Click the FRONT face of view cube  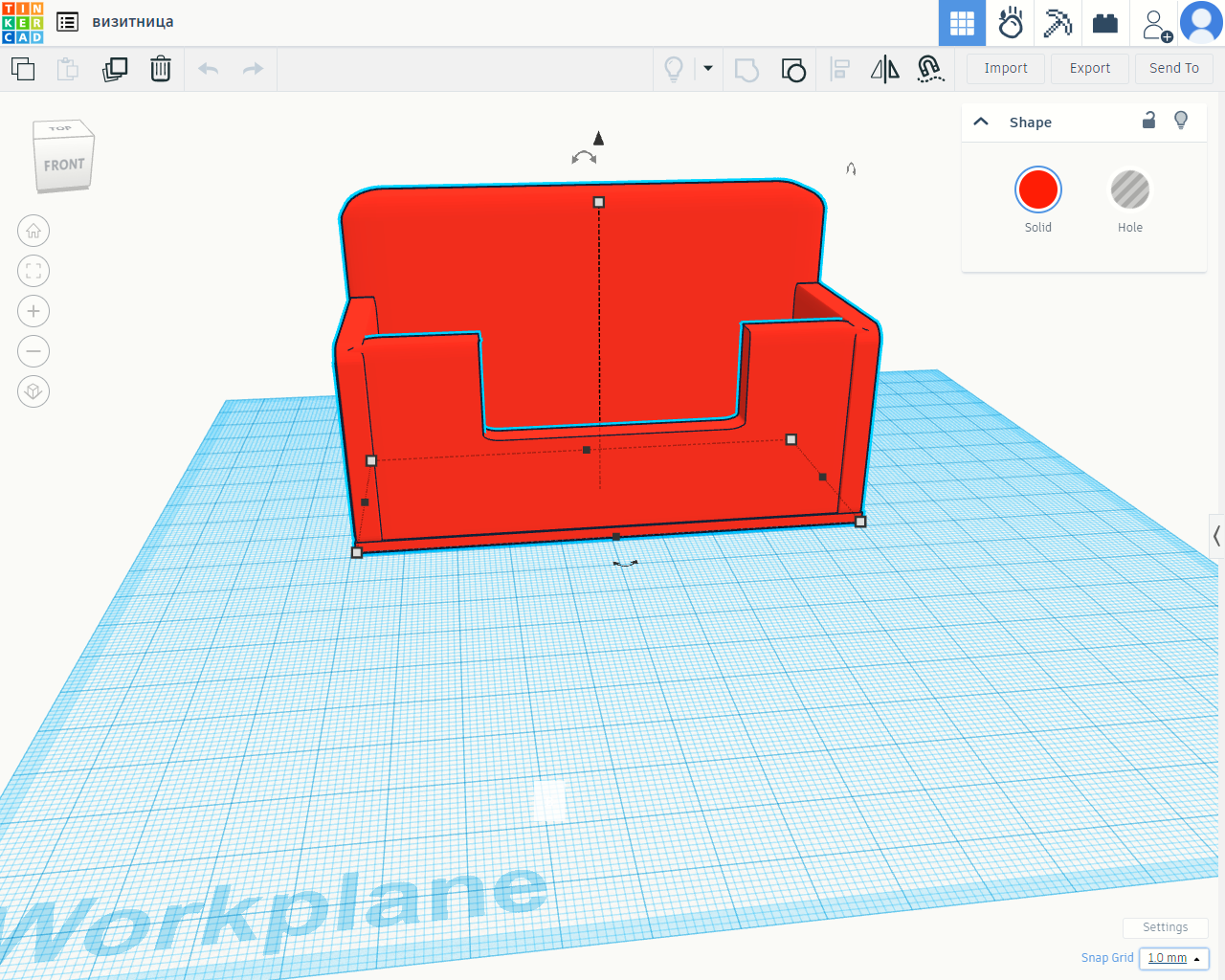[x=63, y=165]
